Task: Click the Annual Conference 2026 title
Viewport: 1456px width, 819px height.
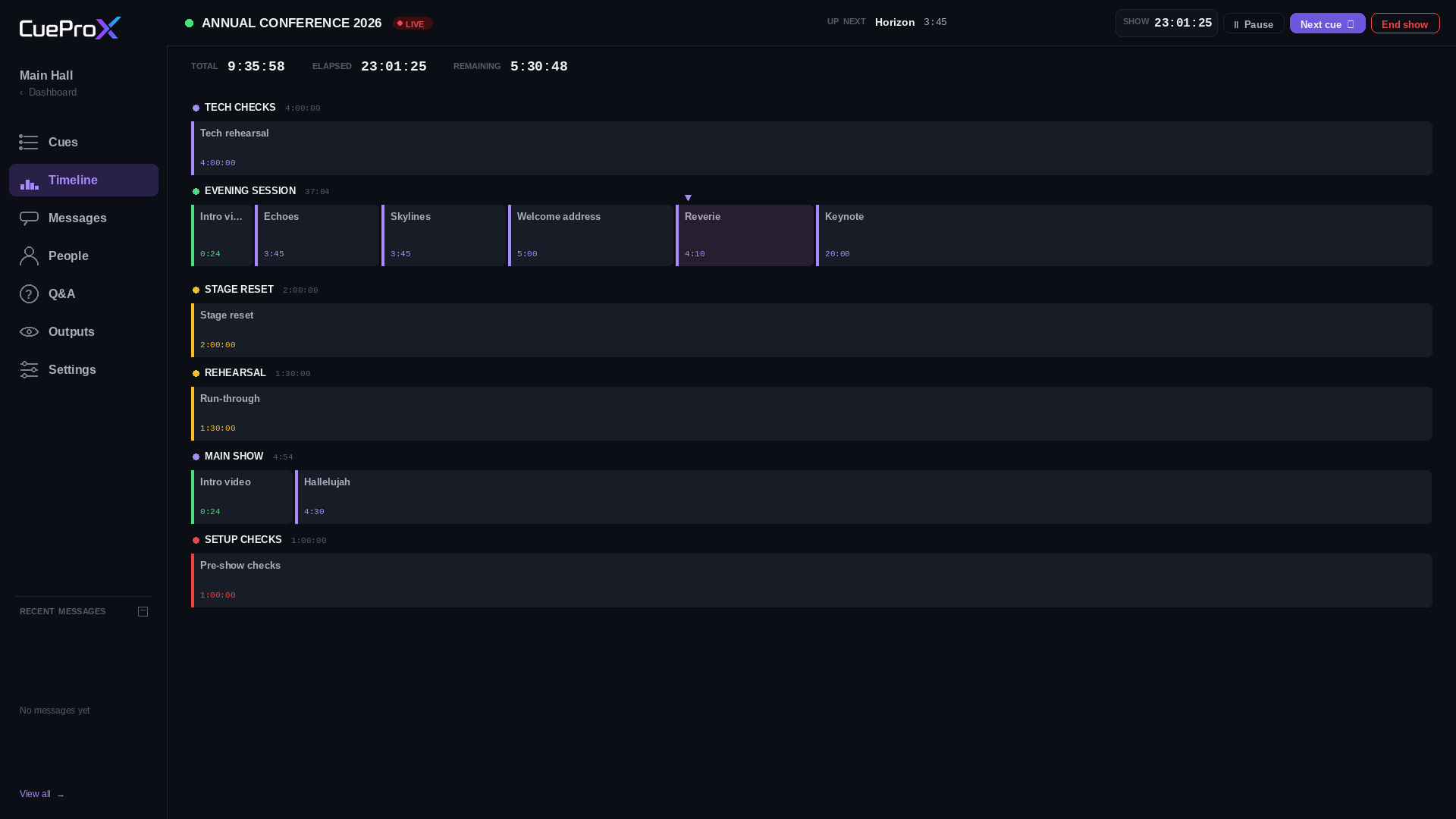Action: (292, 24)
